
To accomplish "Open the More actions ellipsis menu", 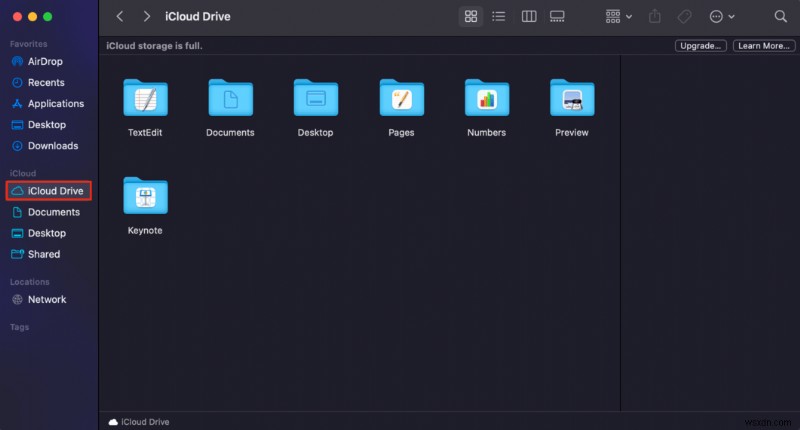I will point(721,17).
